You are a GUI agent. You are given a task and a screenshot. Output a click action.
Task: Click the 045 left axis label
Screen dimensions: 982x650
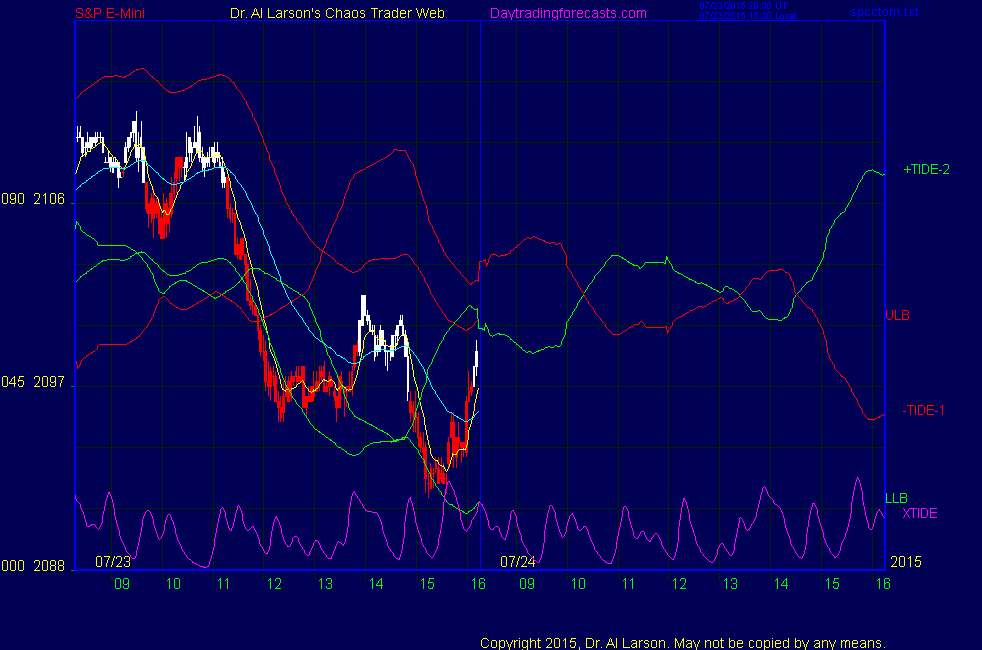click(12, 383)
